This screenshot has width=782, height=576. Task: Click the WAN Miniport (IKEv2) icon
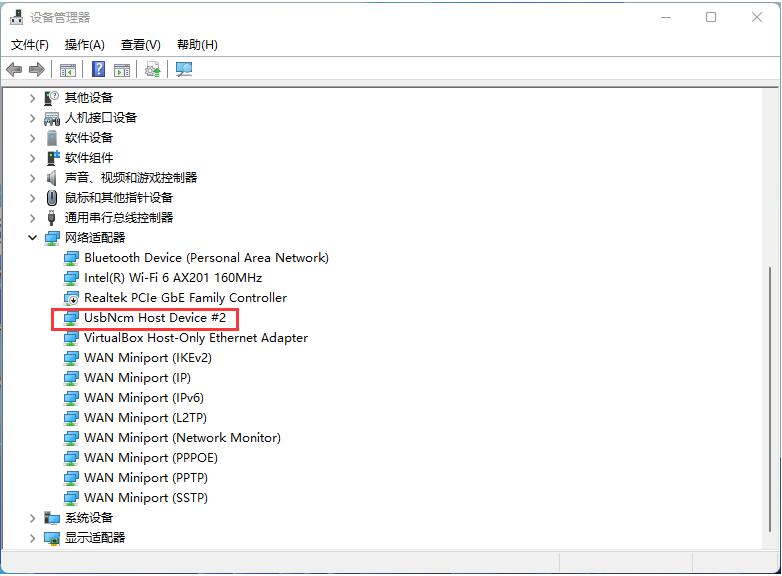pyautogui.click(x=71, y=358)
